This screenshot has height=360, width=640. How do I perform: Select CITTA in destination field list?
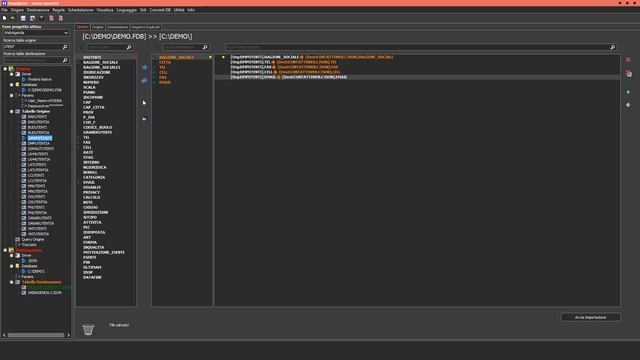pos(165,62)
